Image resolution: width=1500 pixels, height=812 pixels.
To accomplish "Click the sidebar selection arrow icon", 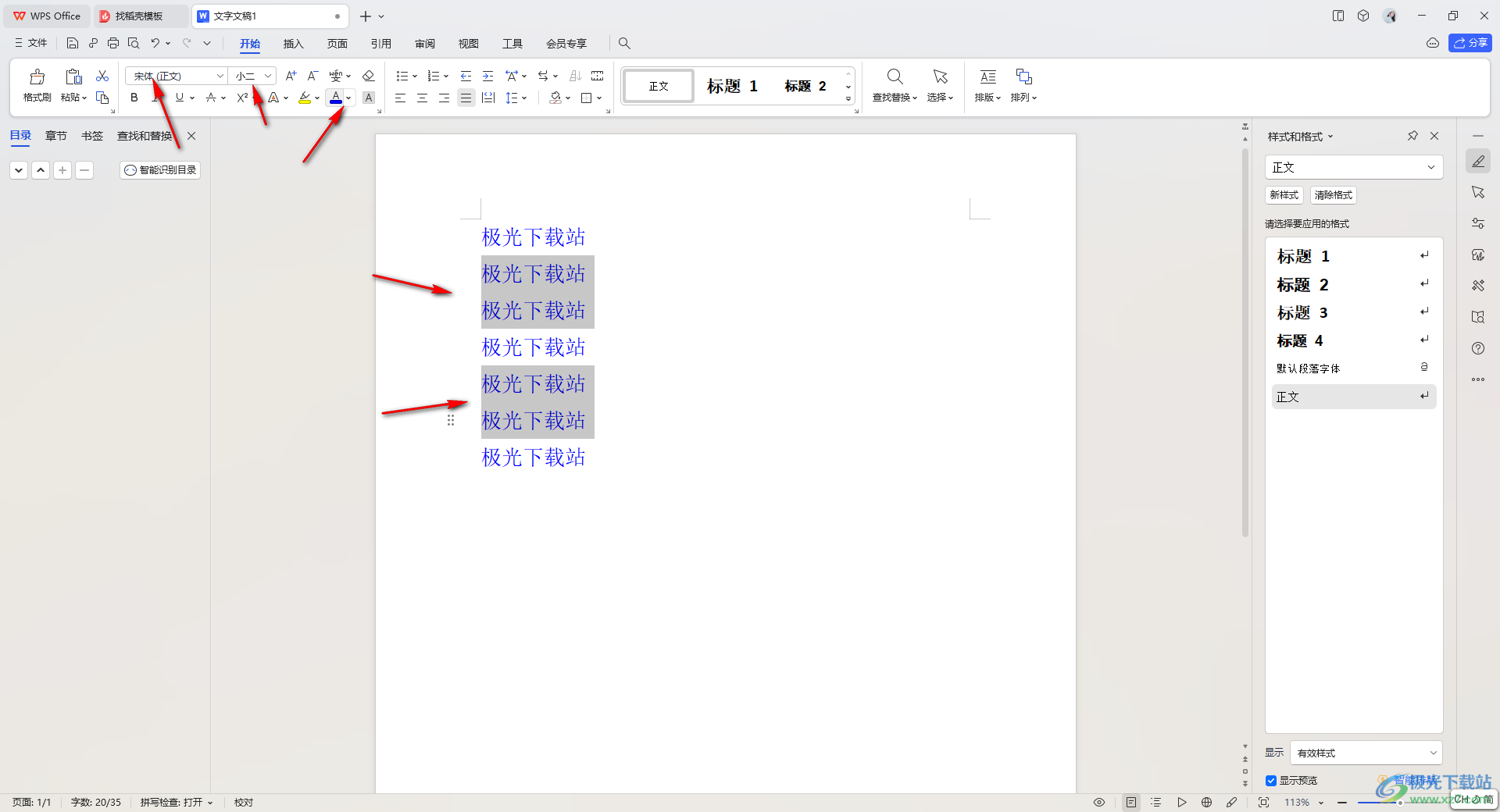I will (1478, 192).
